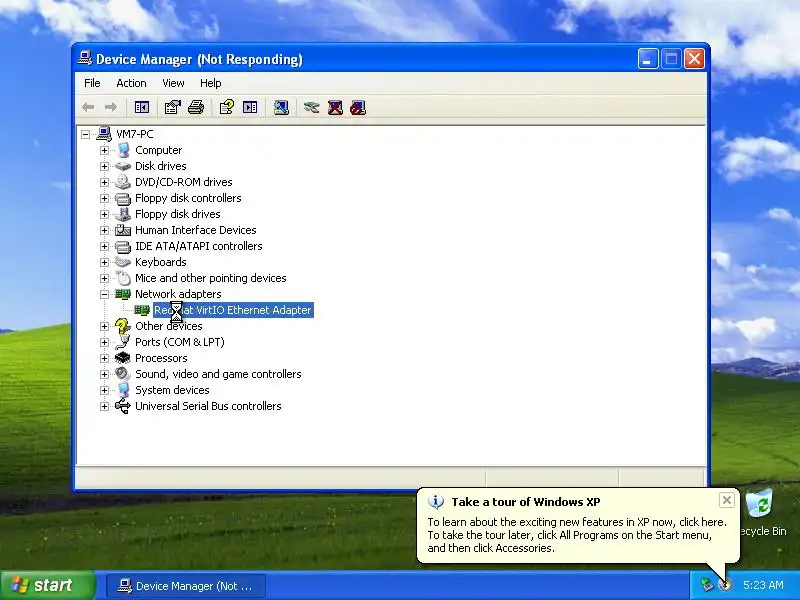Click the Update driver toolbar icon
Viewport: 800px width, 600px height.
tap(311, 107)
